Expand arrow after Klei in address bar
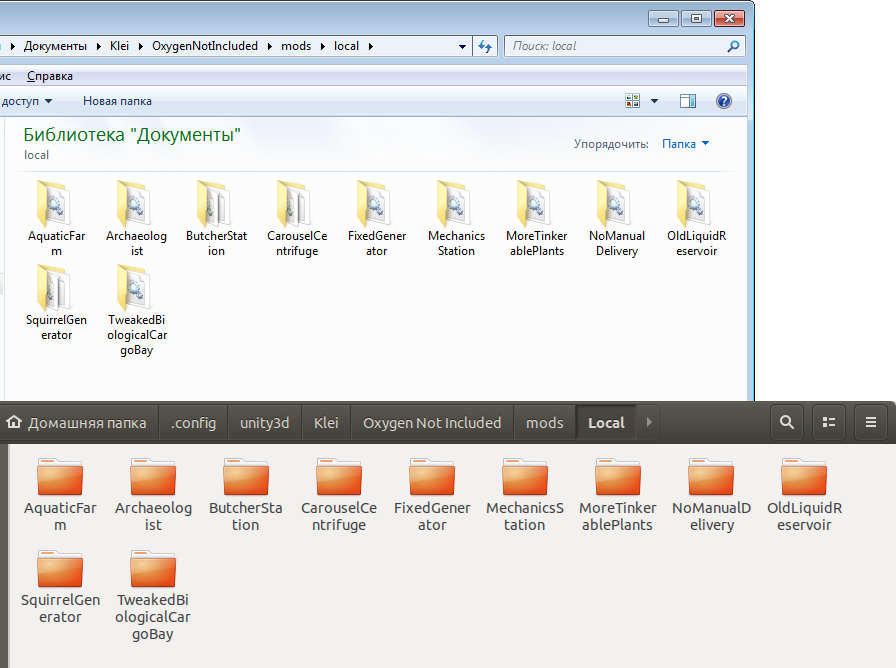The height and width of the screenshot is (668, 896). point(141,46)
